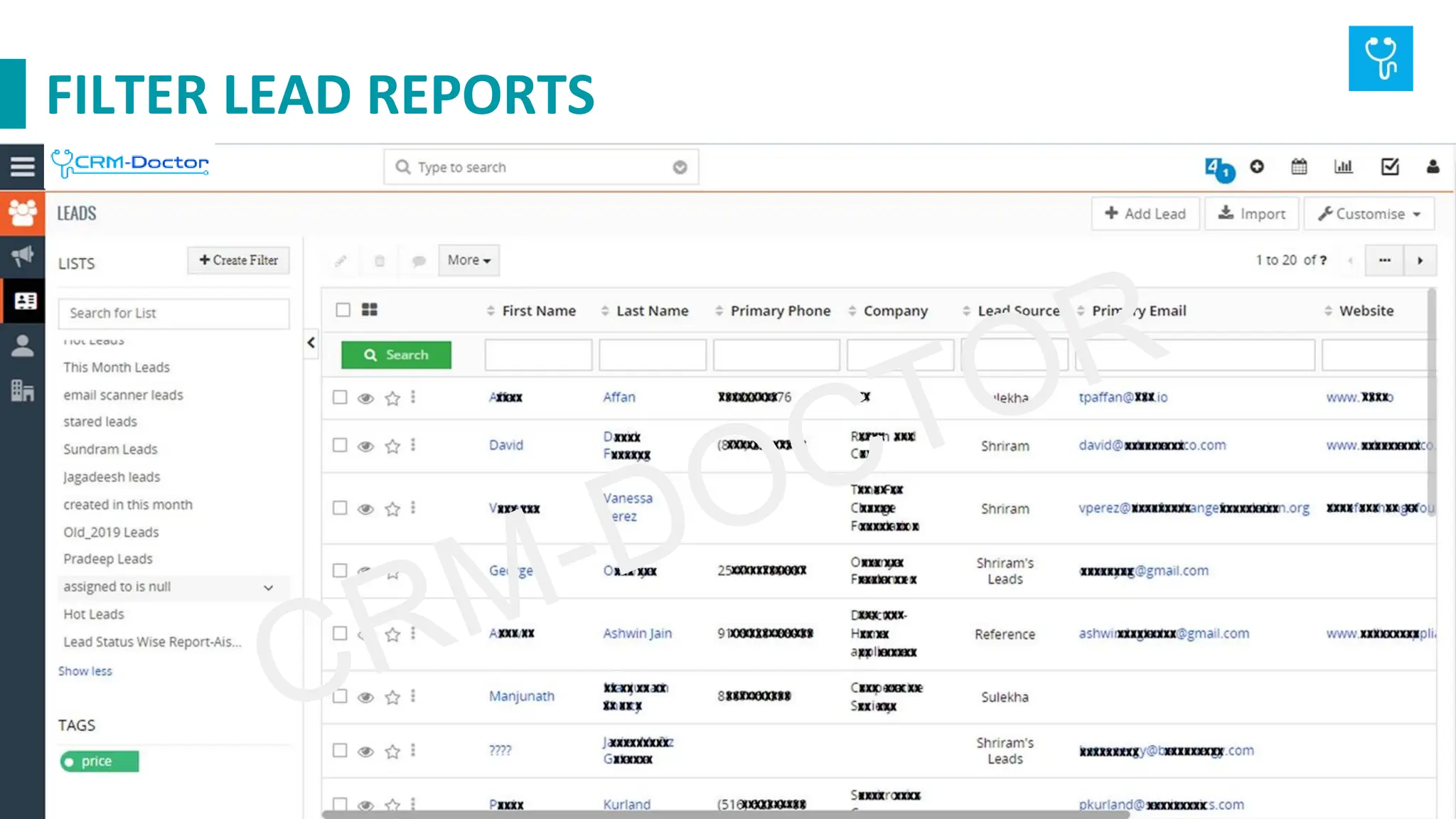This screenshot has width=1456, height=819.
Task: Select Lead Status Wise Report list
Action: [152, 641]
